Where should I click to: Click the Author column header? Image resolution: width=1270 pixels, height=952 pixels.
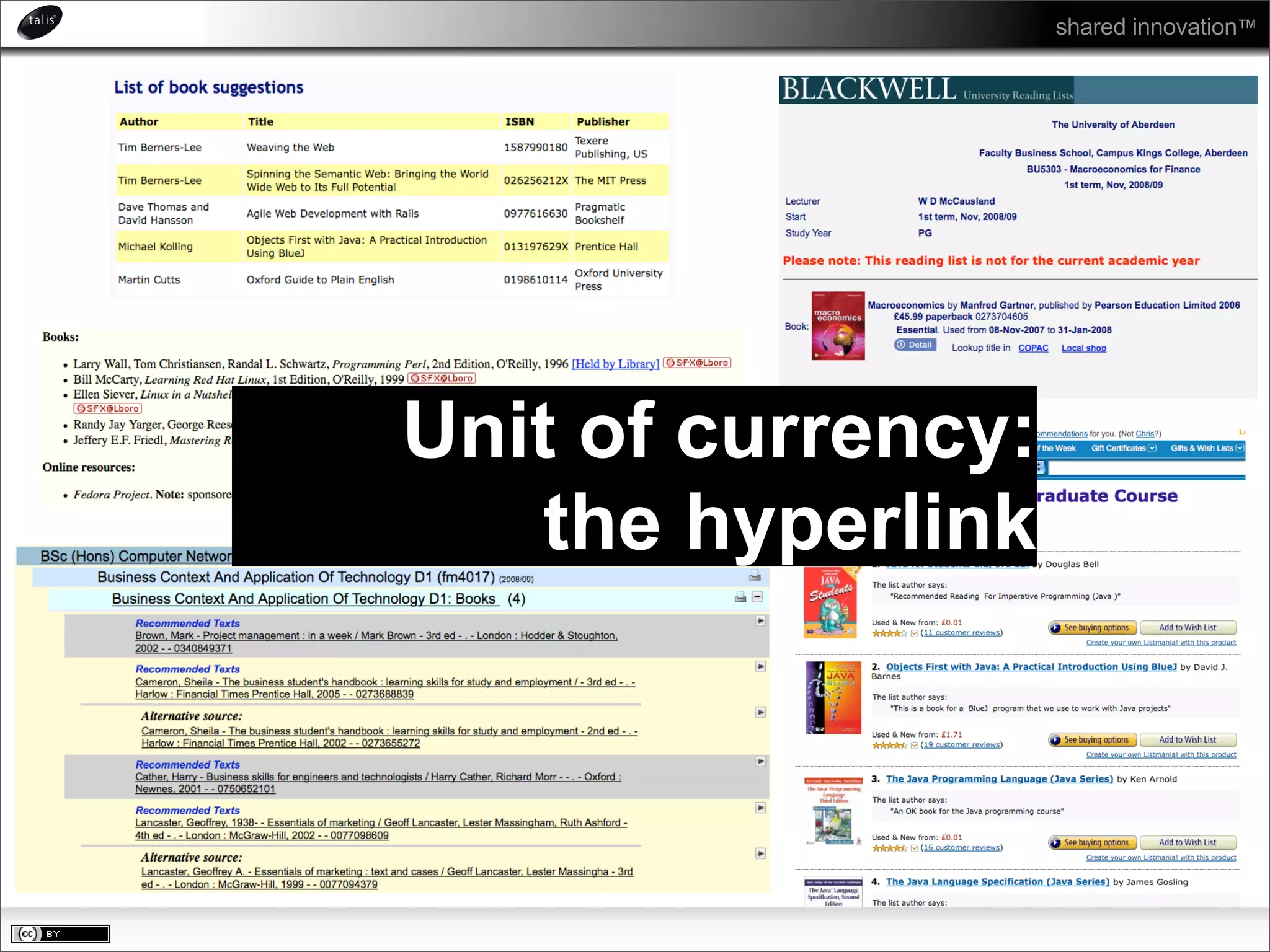coord(179,121)
